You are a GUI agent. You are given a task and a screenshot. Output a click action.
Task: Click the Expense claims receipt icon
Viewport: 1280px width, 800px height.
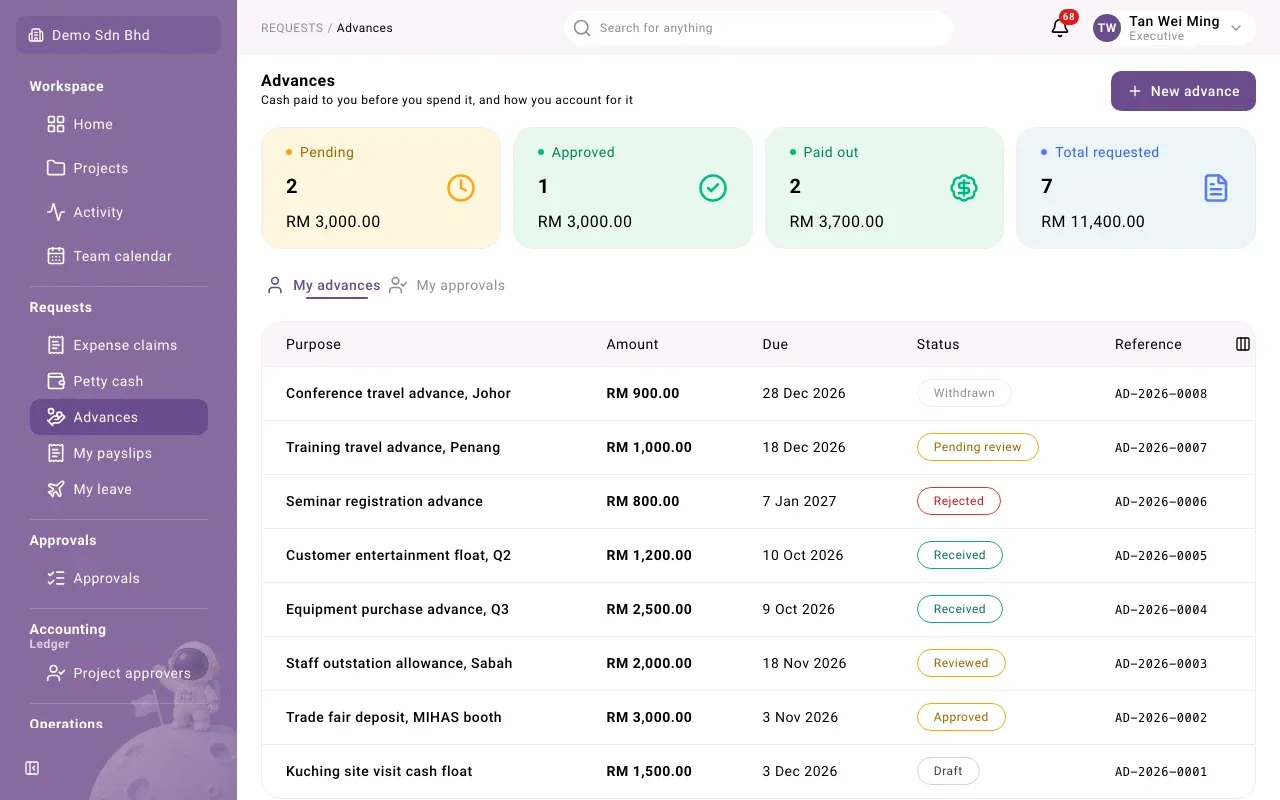[56, 345]
